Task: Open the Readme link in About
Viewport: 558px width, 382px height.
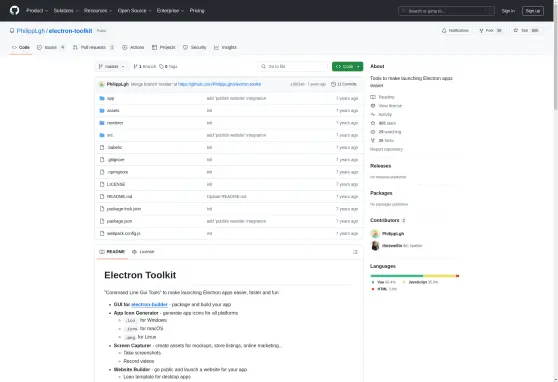Action: [383, 97]
